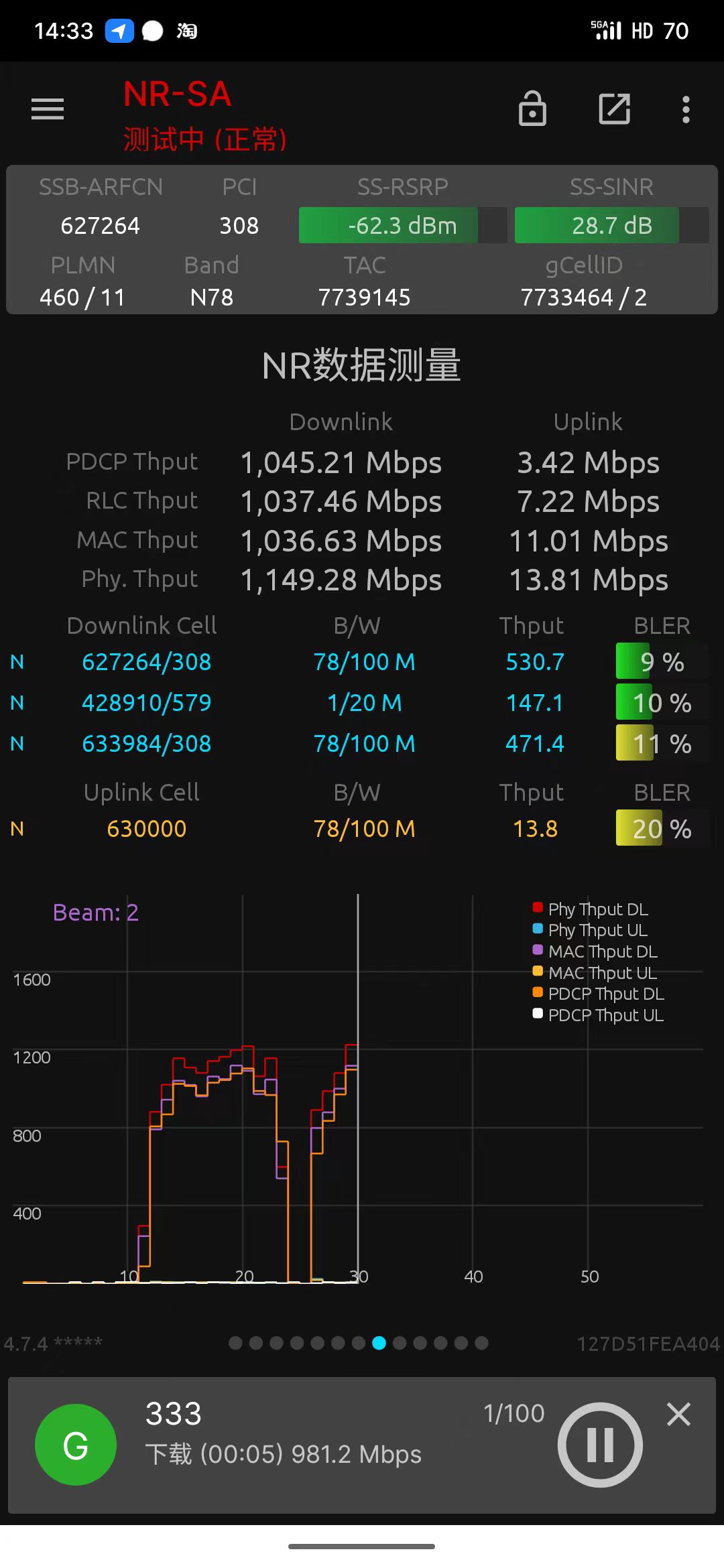This screenshot has height=1568, width=724.
Task: Close the test progress panel
Action: [678, 1415]
